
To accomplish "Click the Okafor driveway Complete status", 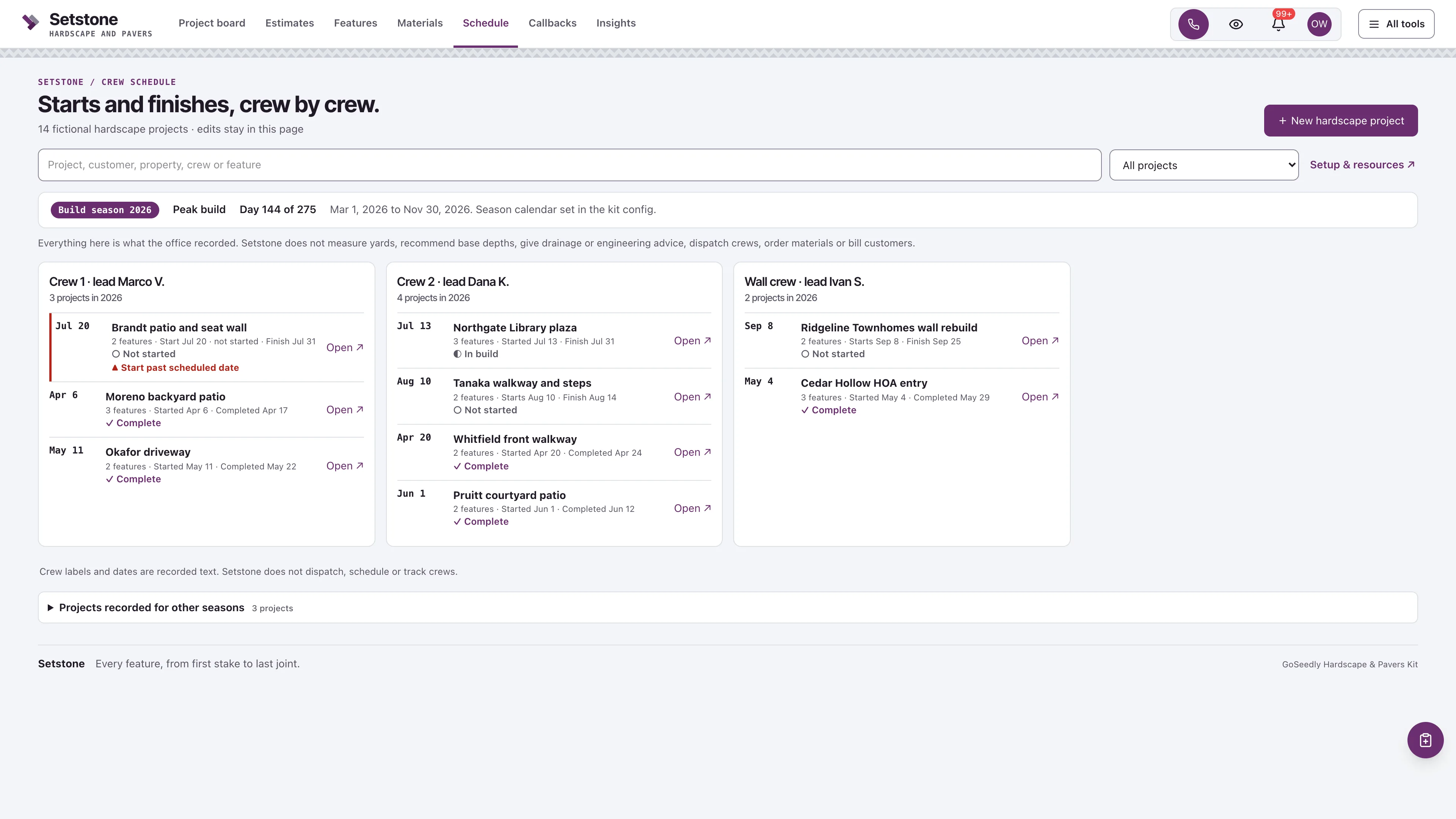I will (133, 479).
